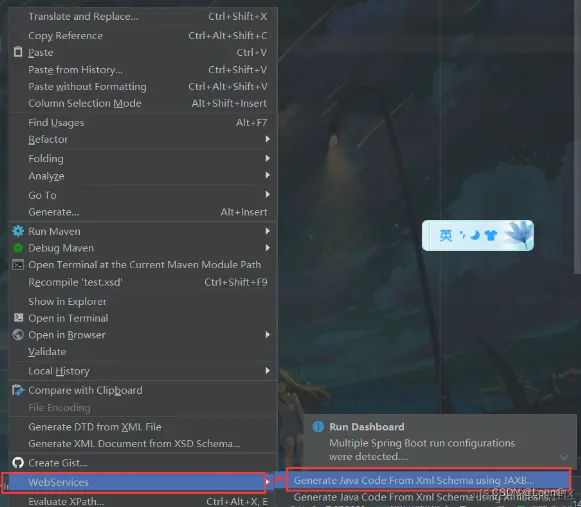
Task: Click the Create Gist... menu text
Action: (58, 463)
